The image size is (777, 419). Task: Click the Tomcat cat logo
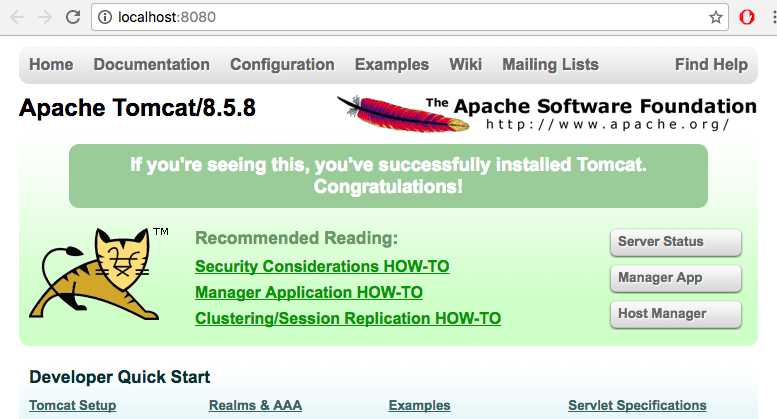click(x=94, y=273)
